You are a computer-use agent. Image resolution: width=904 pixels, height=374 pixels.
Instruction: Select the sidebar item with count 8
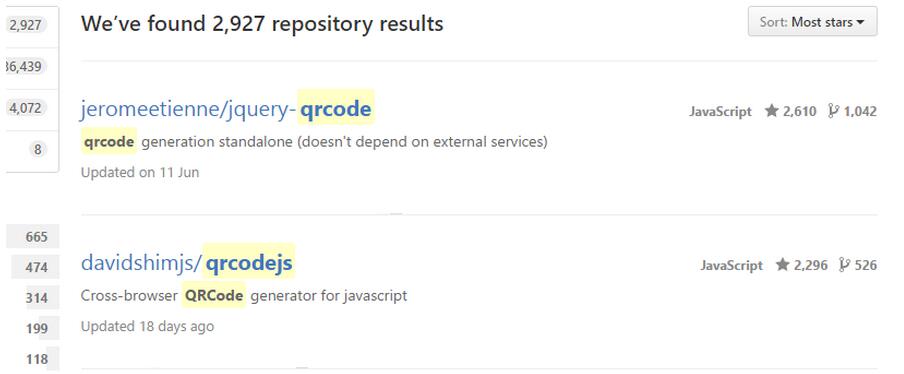tap(37, 150)
